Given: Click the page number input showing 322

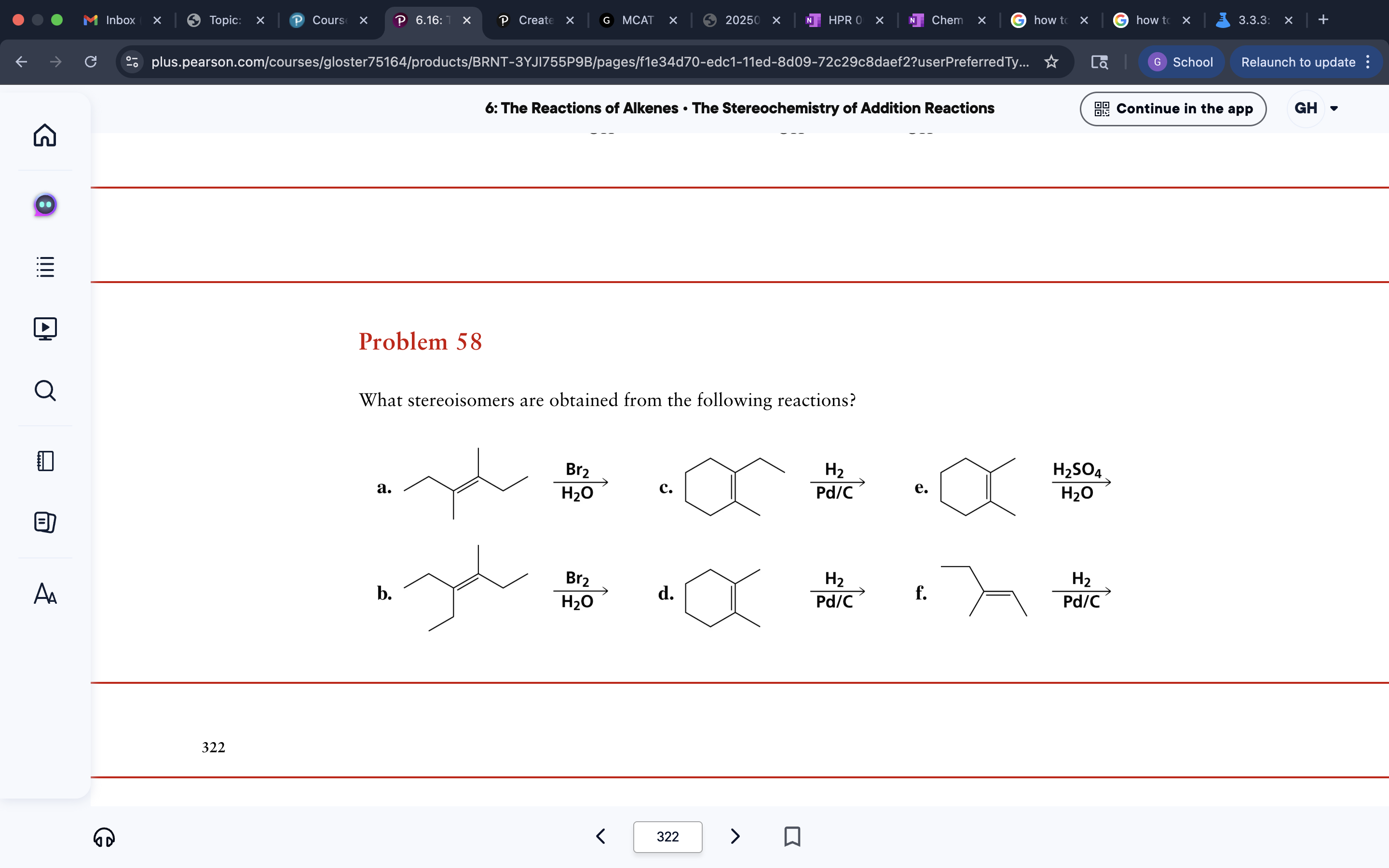Looking at the screenshot, I should click(667, 837).
